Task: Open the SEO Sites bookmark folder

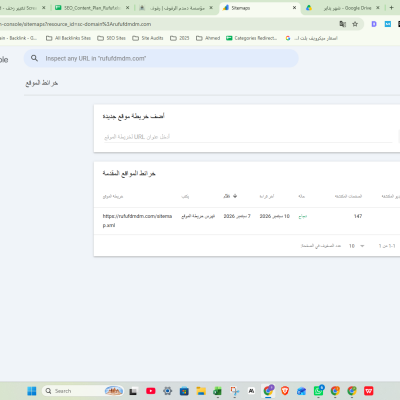Action: (x=112, y=38)
